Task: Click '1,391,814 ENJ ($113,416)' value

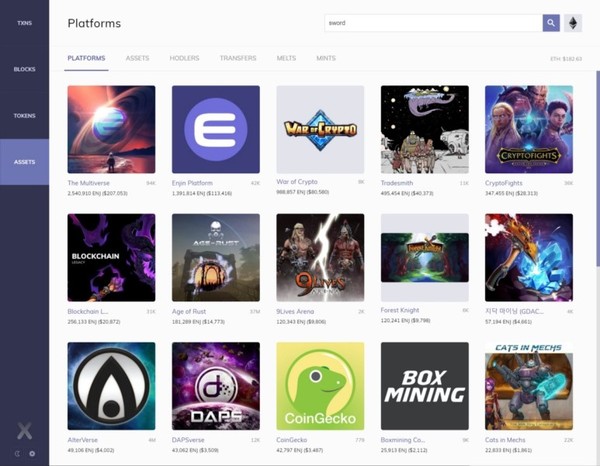Action: [x=202, y=194]
